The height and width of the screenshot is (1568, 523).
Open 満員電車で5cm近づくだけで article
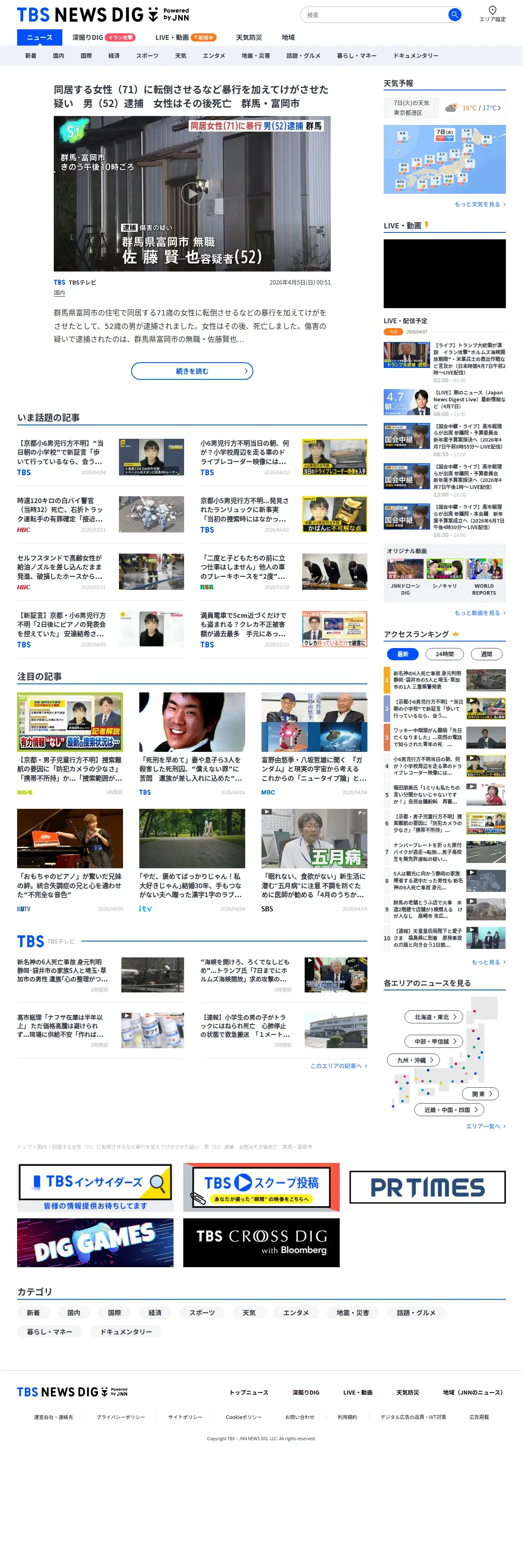click(284, 629)
